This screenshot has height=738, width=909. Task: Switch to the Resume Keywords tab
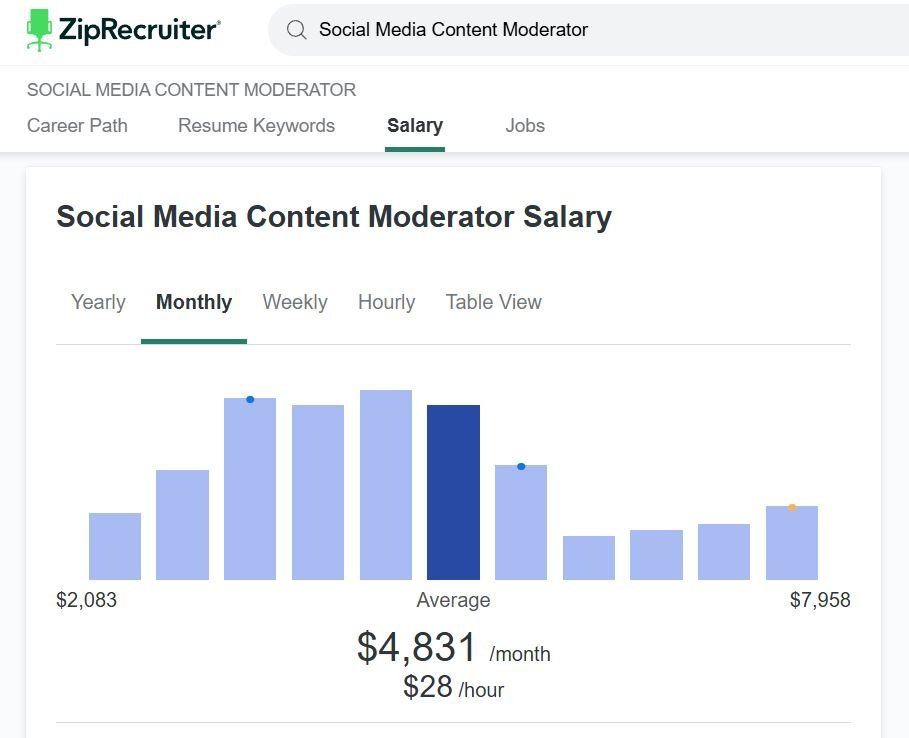[256, 126]
